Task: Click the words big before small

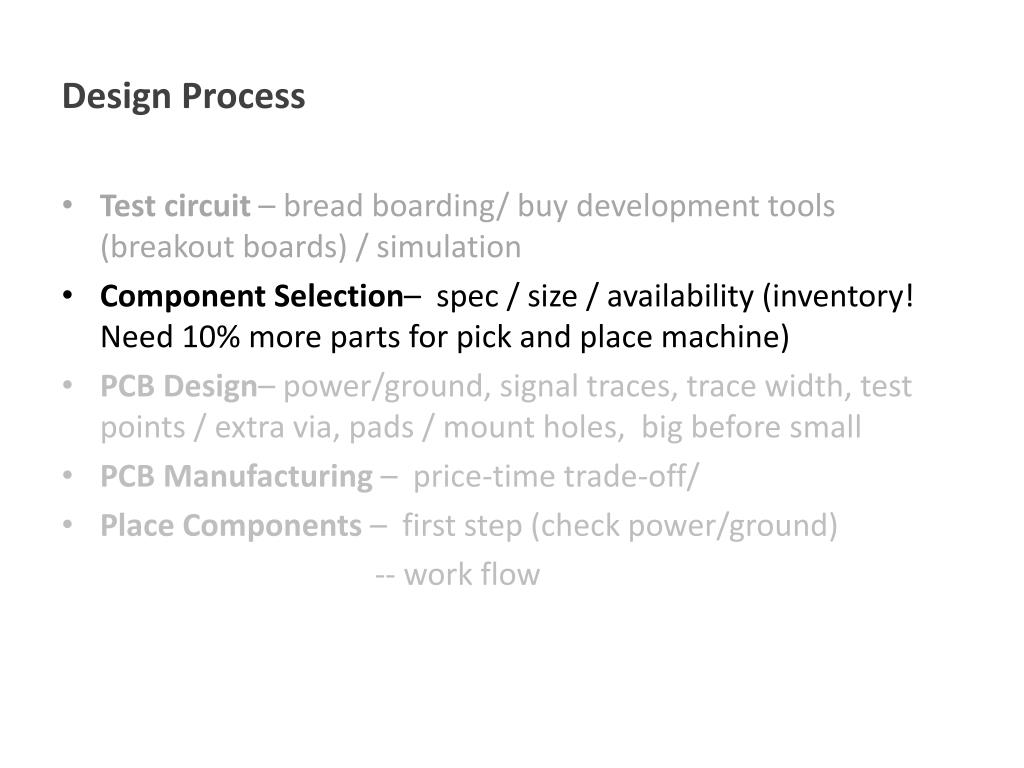Action: point(751,427)
